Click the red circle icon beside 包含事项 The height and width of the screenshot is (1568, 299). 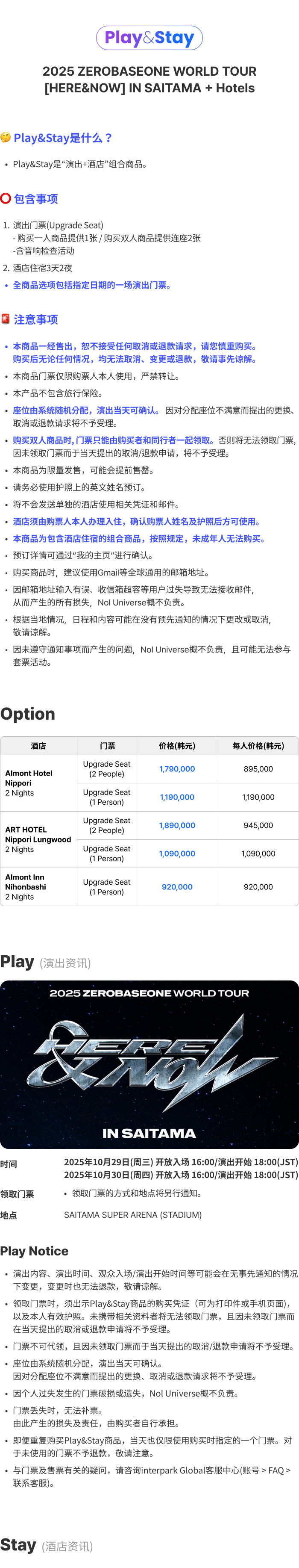coord(6,198)
